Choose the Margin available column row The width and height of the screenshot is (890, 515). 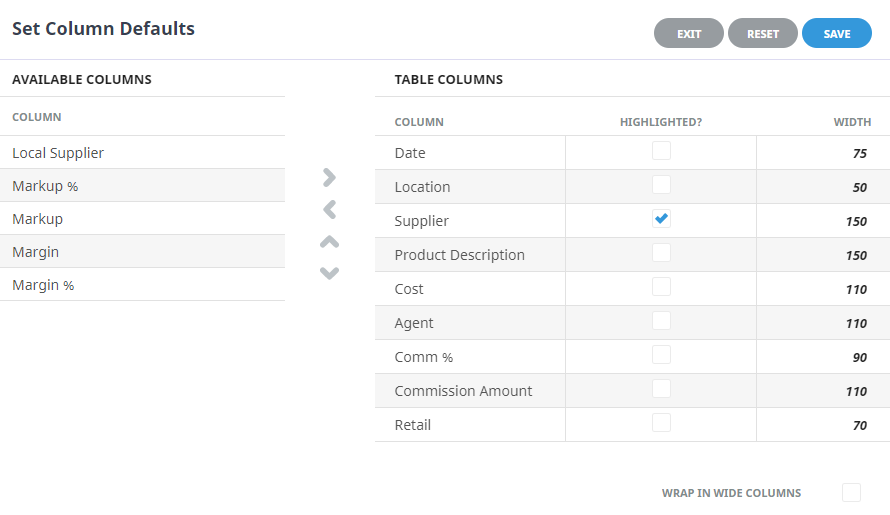tap(35, 252)
